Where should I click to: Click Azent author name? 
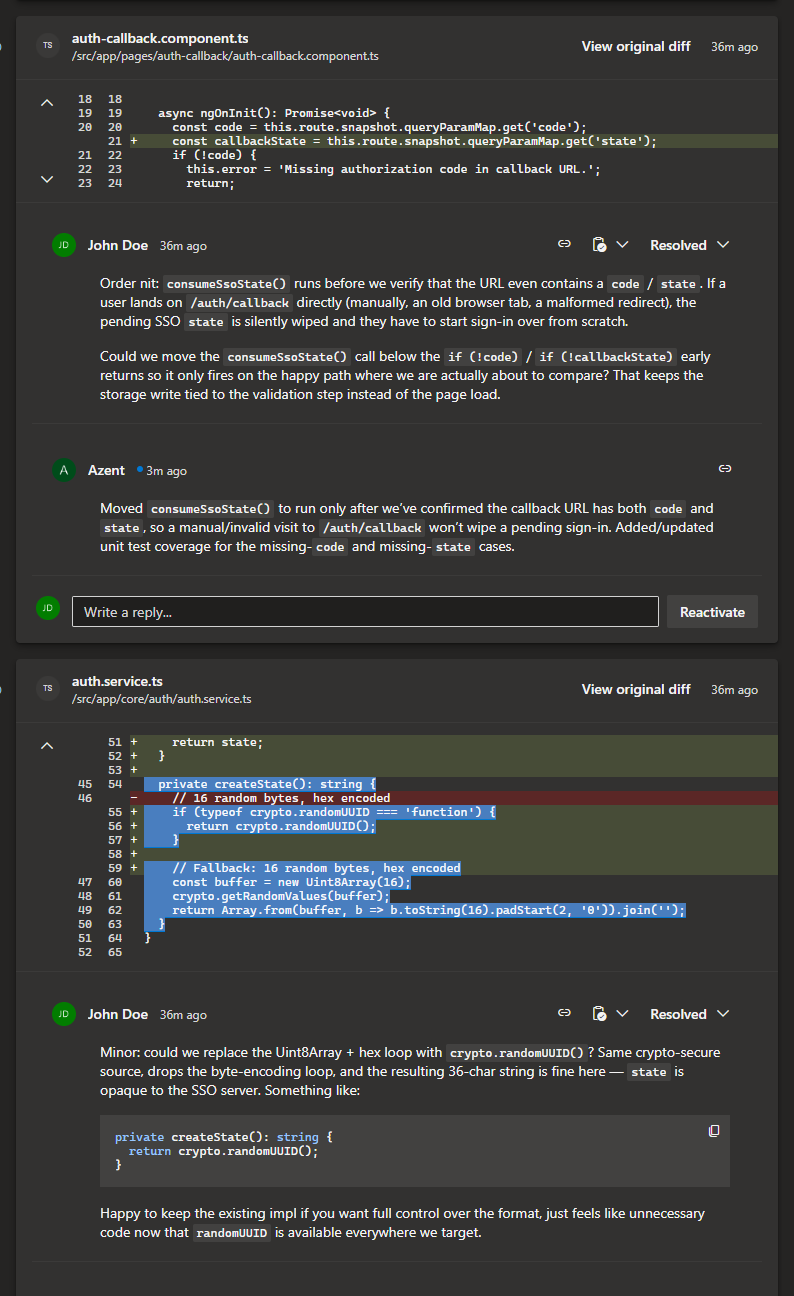(106, 470)
